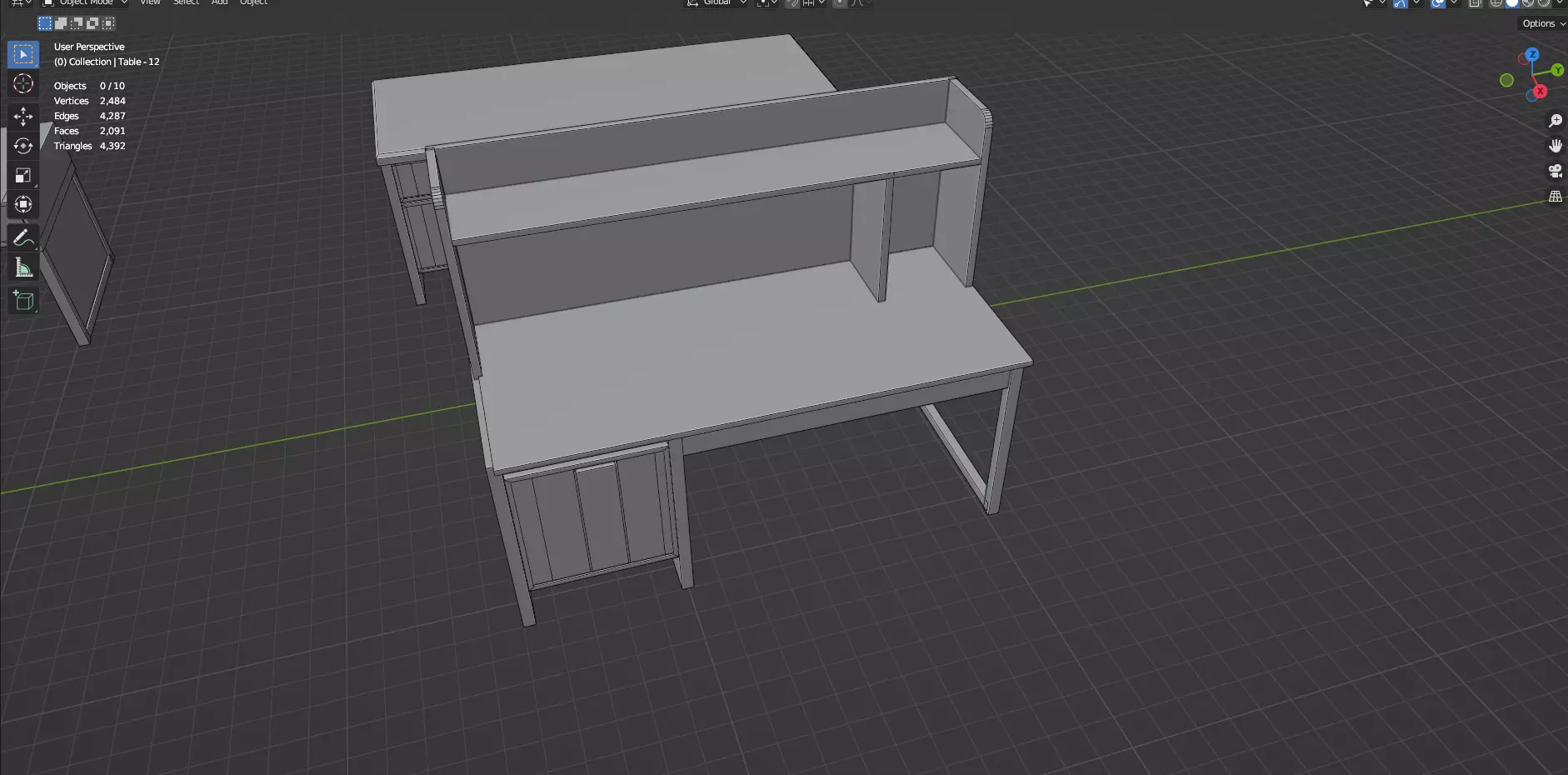
Task: Open the Object menu
Action: coord(253,2)
